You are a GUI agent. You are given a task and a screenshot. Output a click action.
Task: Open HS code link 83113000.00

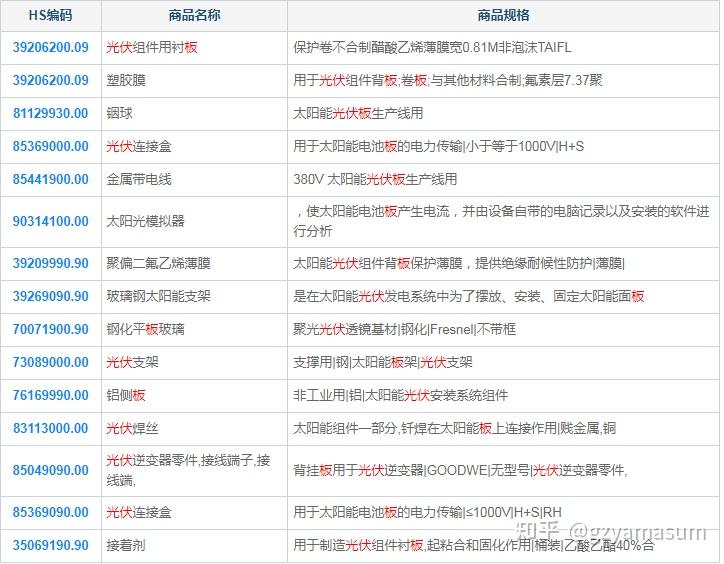pos(50,428)
